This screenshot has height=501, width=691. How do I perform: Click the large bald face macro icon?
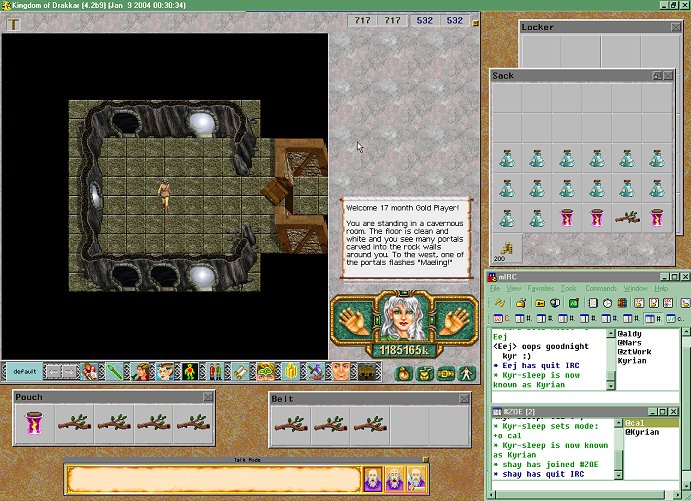click(341, 372)
